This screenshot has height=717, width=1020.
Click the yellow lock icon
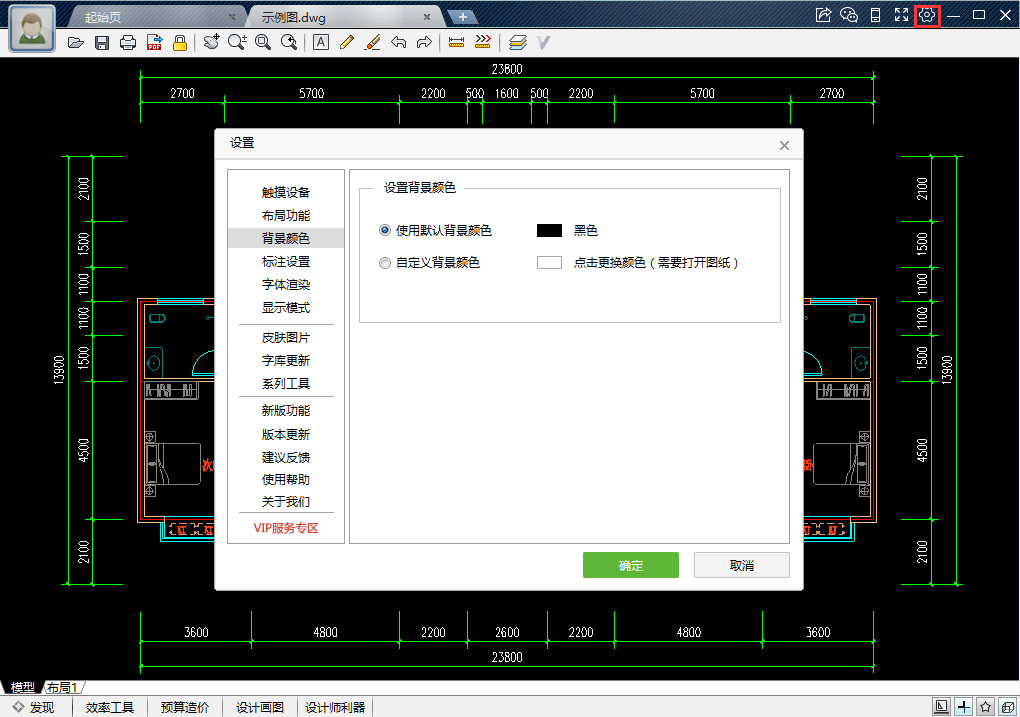[180, 43]
